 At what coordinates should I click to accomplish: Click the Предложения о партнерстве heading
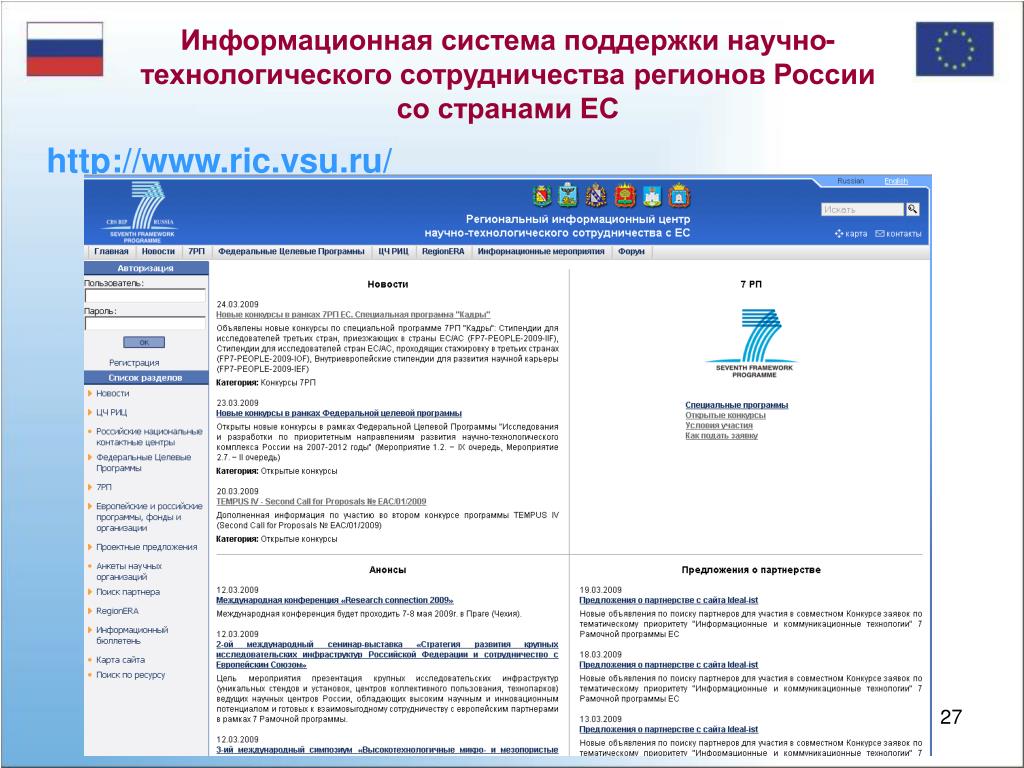(x=751, y=569)
